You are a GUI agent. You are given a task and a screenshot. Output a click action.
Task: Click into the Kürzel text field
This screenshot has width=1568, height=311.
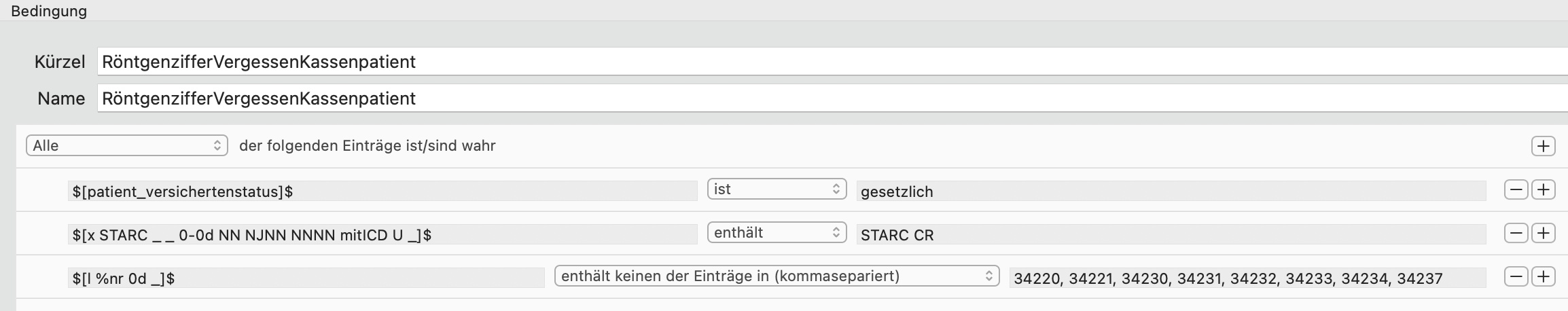[x=832, y=62]
